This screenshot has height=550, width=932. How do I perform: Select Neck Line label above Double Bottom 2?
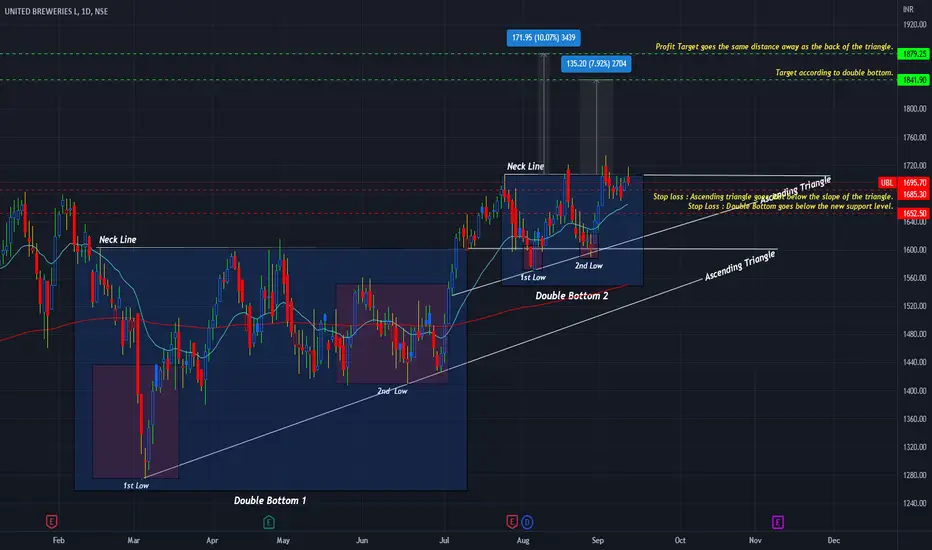click(x=525, y=166)
